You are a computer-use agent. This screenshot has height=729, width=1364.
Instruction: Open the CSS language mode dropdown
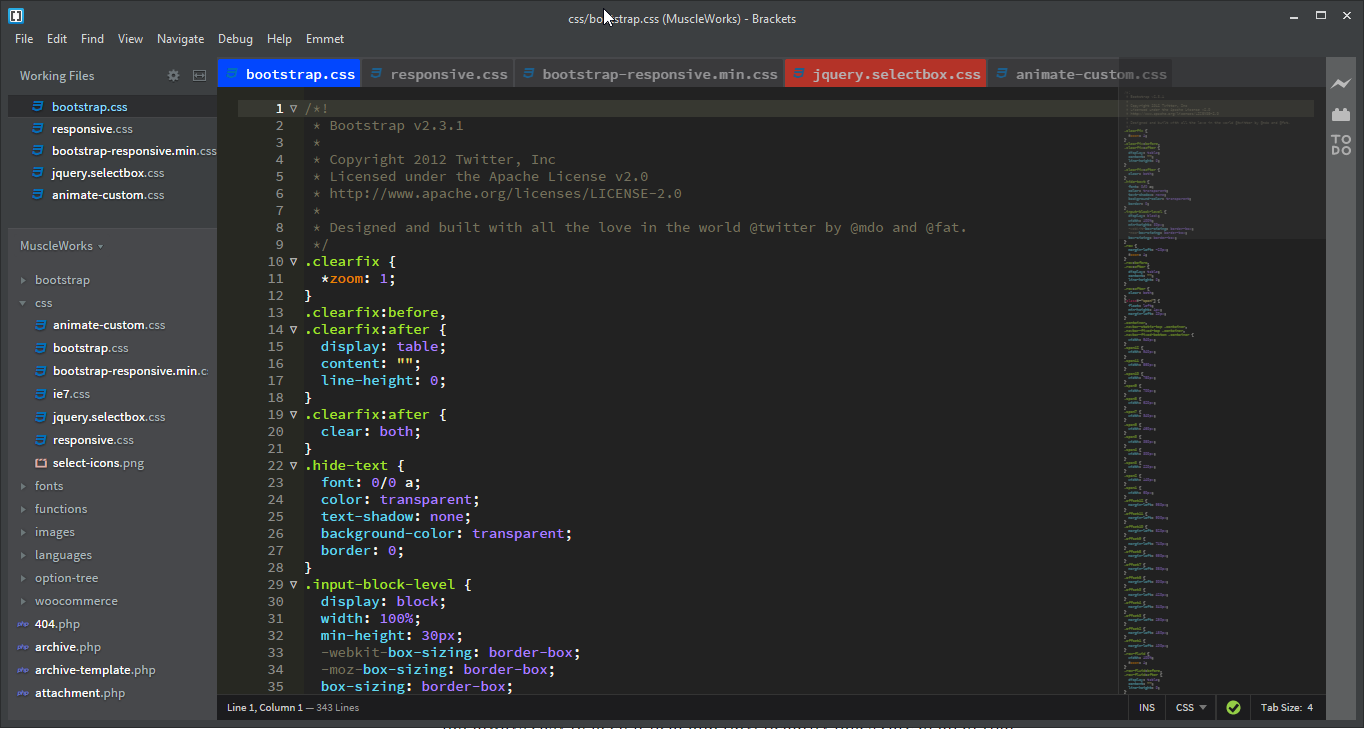(x=1190, y=708)
